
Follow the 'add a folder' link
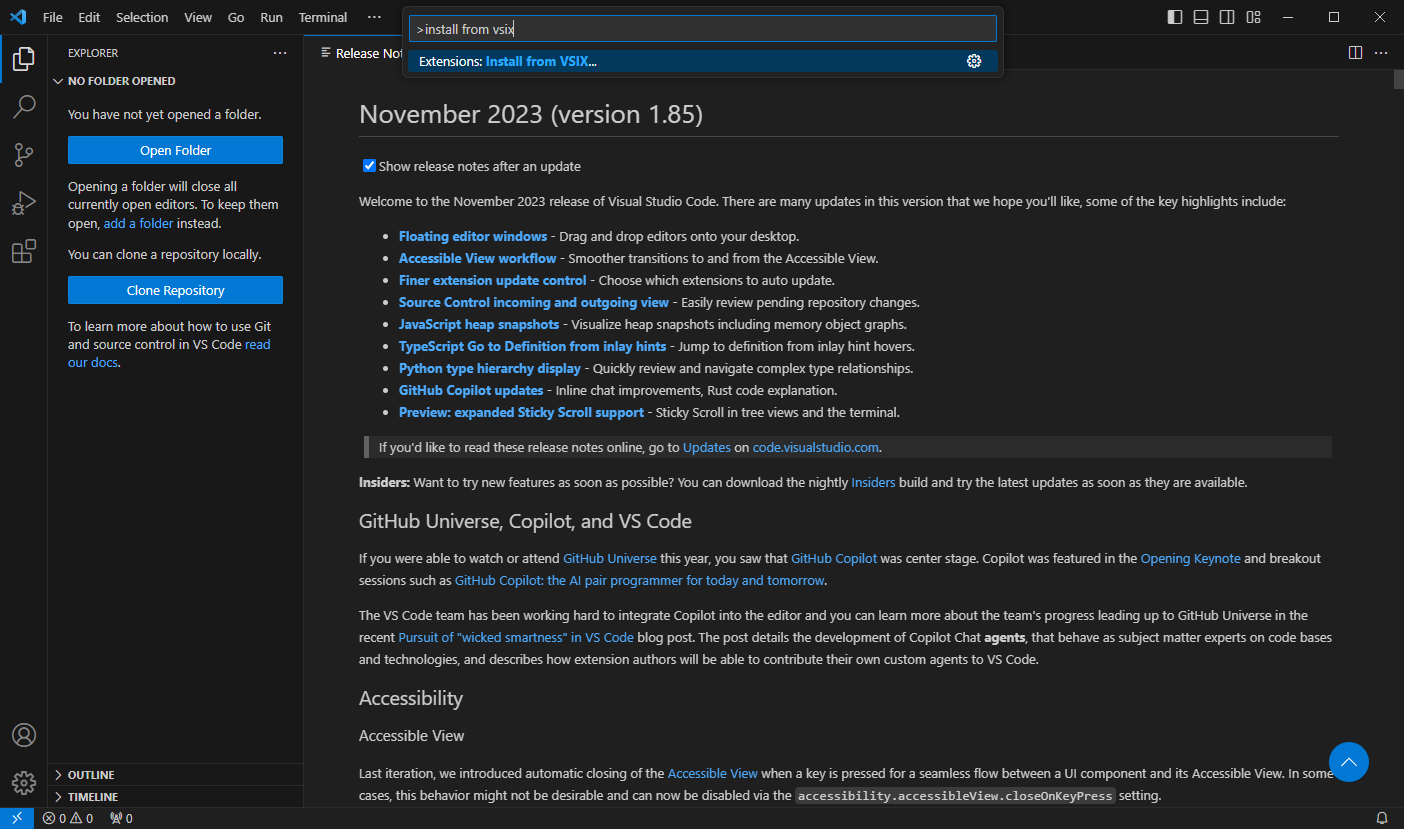(x=138, y=223)
